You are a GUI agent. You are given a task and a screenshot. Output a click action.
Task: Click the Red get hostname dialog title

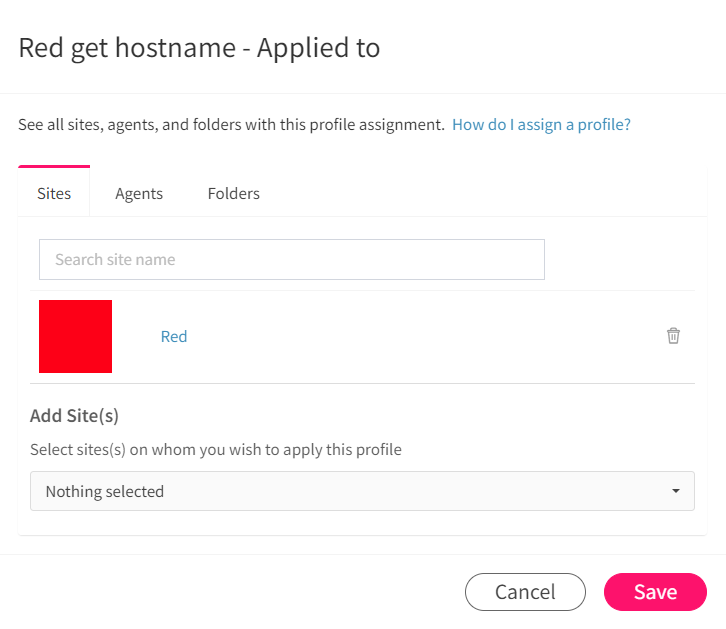[199, 48]
